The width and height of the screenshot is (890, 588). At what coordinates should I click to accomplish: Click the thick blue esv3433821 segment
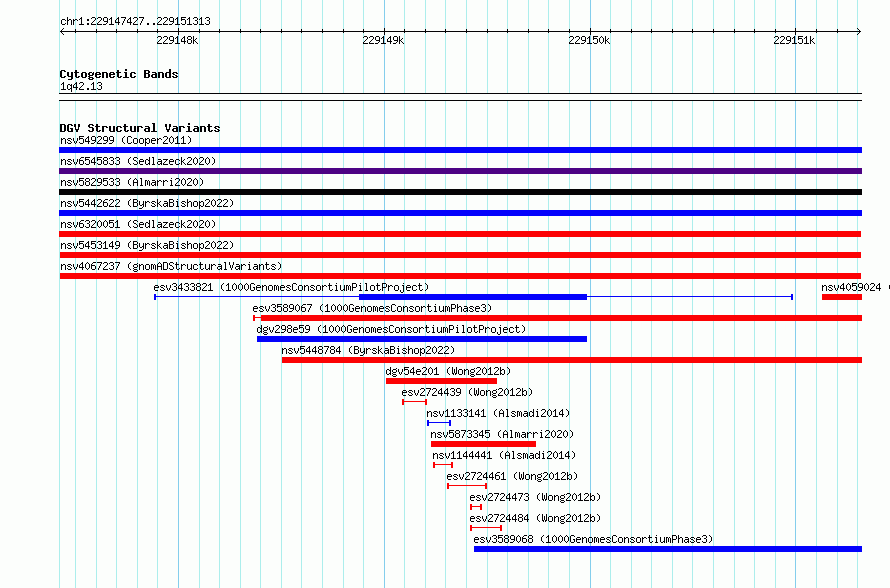click(473, 297)
